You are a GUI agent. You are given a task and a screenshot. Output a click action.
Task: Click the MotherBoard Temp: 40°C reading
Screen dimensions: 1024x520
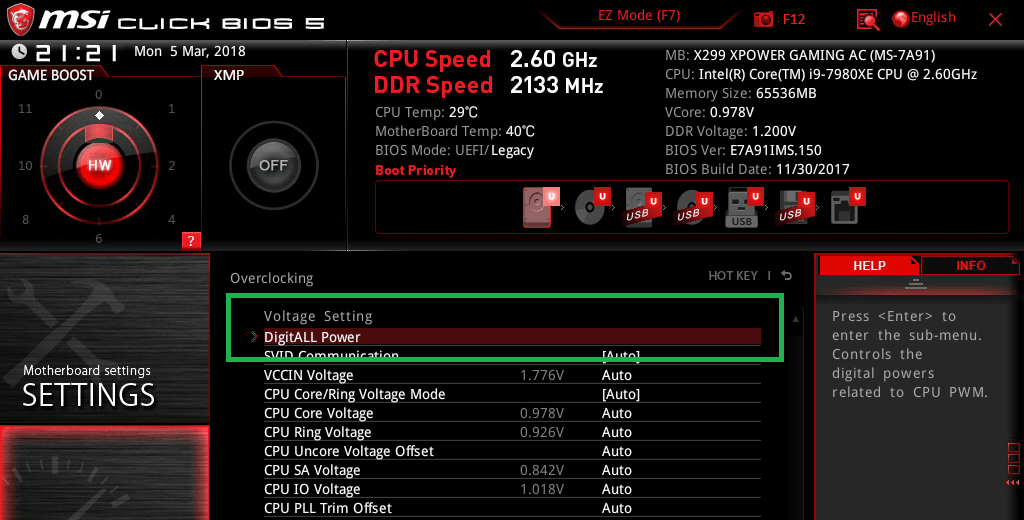point(455,131)
